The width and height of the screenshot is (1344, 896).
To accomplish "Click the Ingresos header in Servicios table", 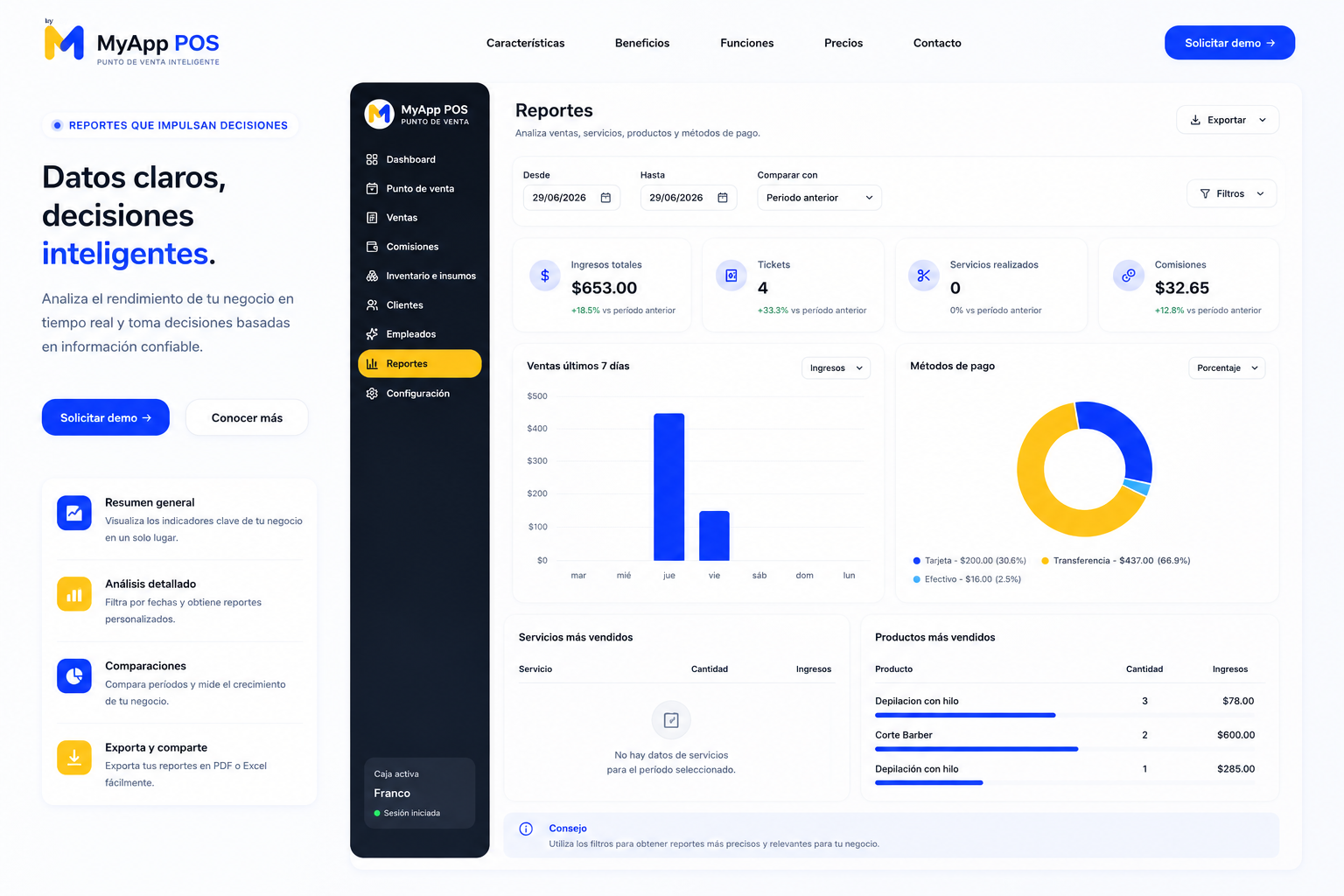I will pos(814,669).
